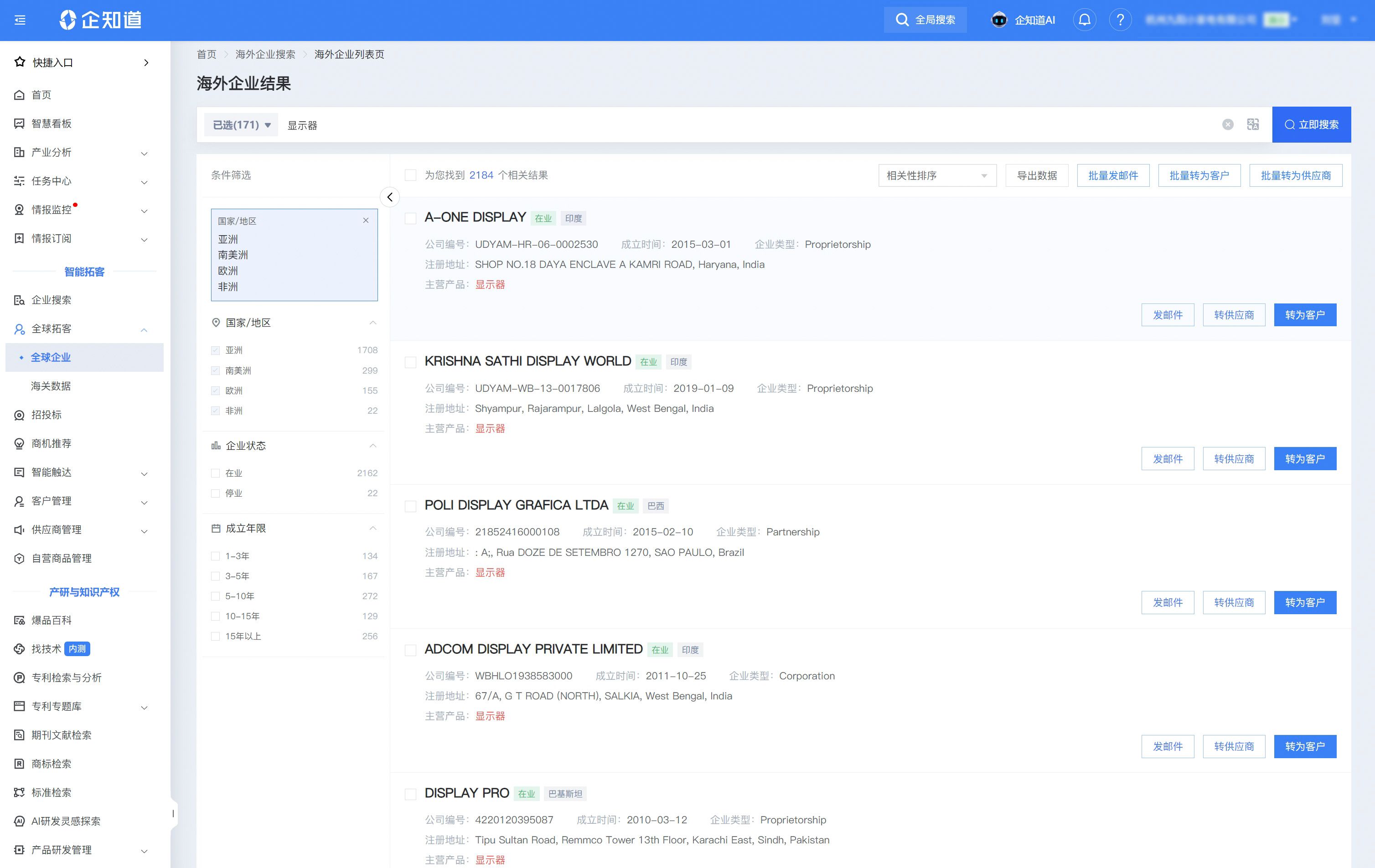Check 5-10年 establishment filter
Viewport: 1375px width, 868px height.
coord(215,596)
